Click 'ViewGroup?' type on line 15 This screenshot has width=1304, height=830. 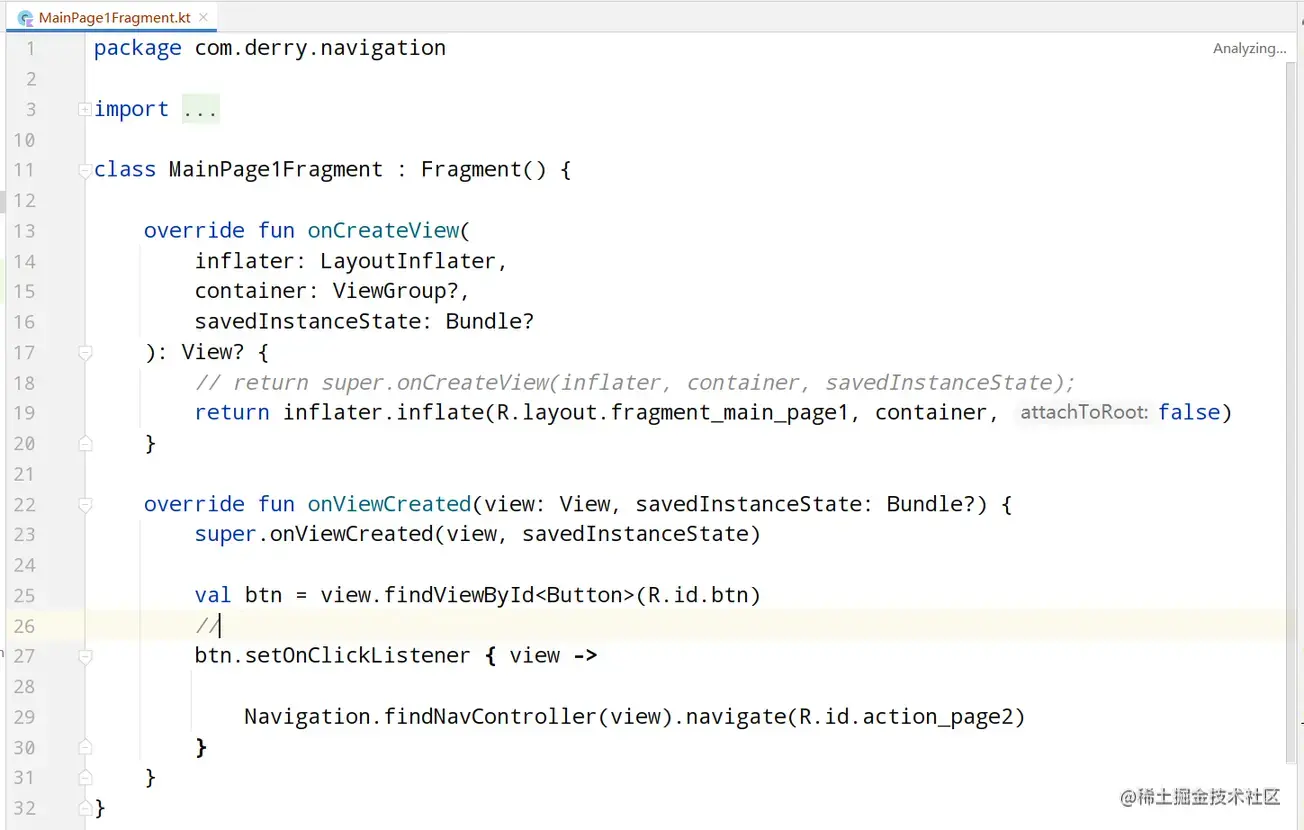click(395, 291)
